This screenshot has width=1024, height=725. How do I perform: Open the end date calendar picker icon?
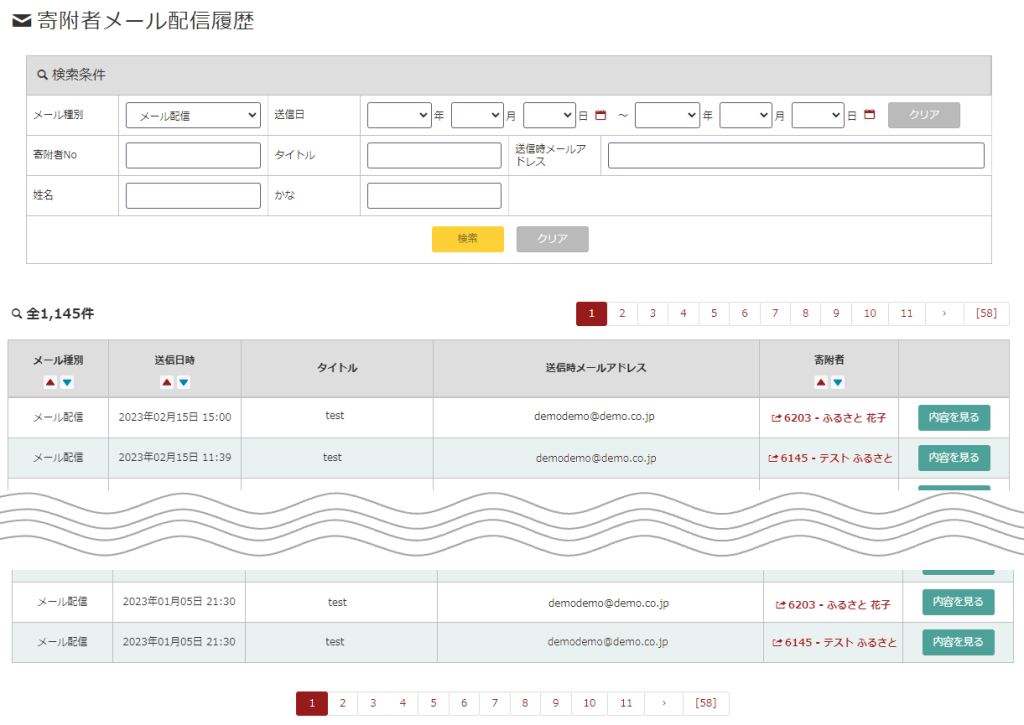pos(870,116)
